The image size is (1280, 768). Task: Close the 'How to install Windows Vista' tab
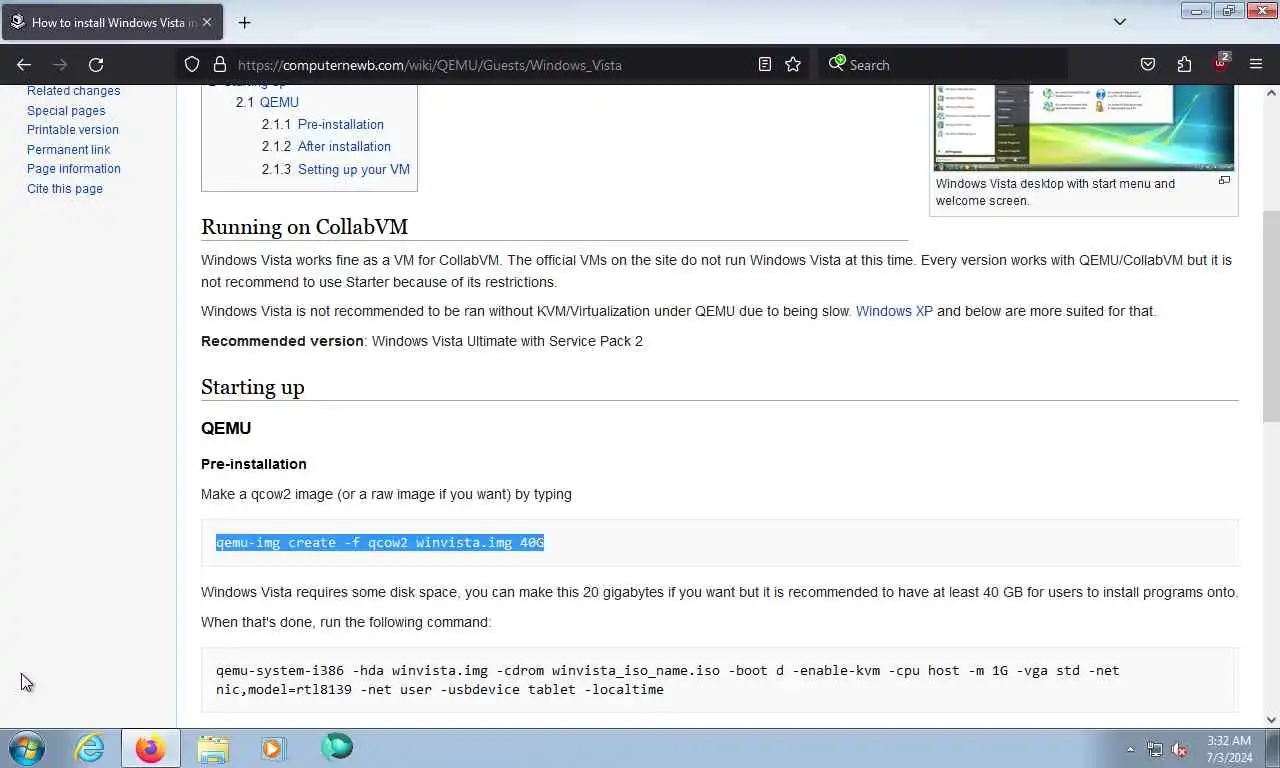click(207, 22)
